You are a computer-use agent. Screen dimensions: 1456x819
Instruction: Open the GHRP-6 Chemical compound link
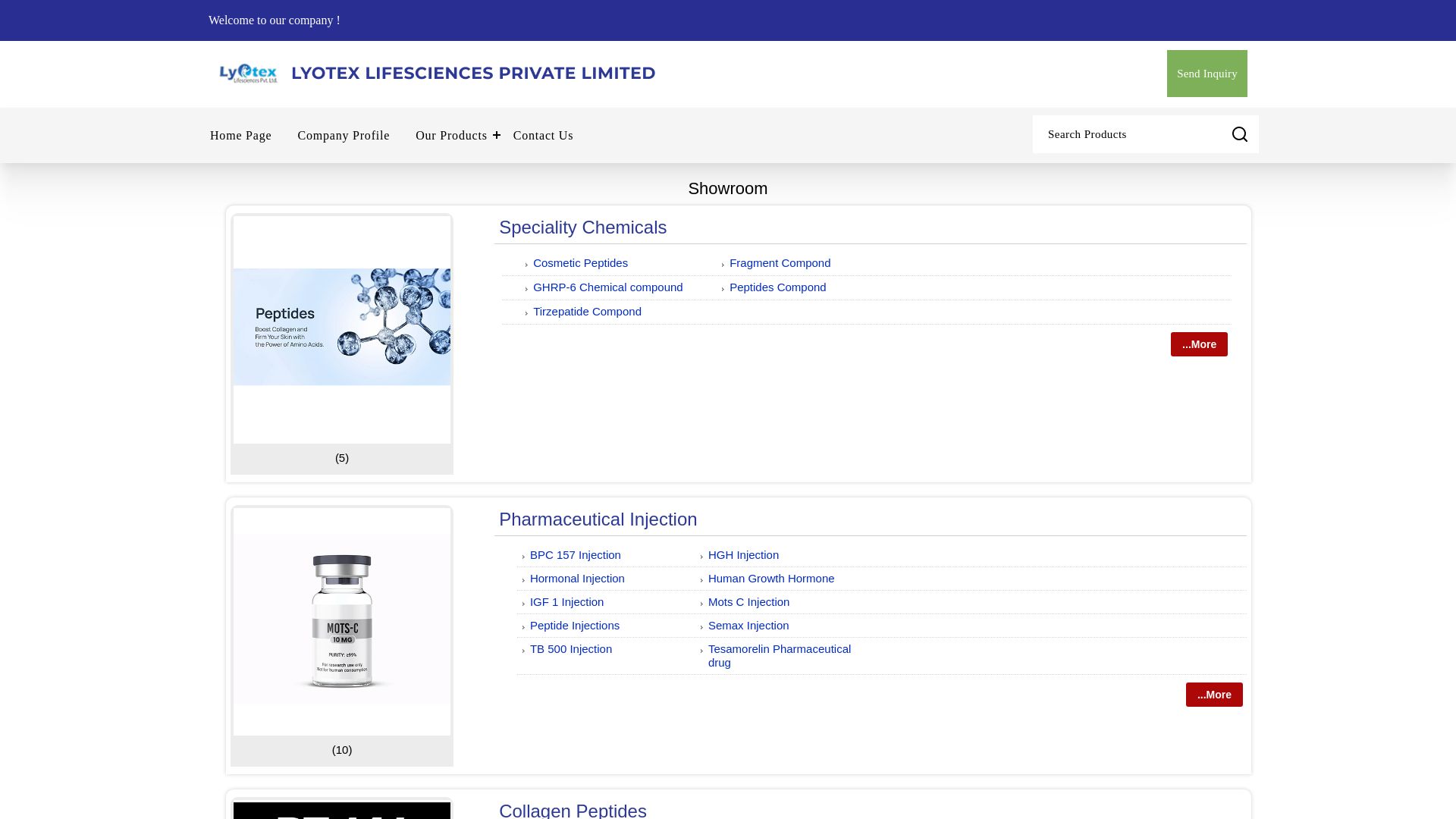[x=607, y=287]
